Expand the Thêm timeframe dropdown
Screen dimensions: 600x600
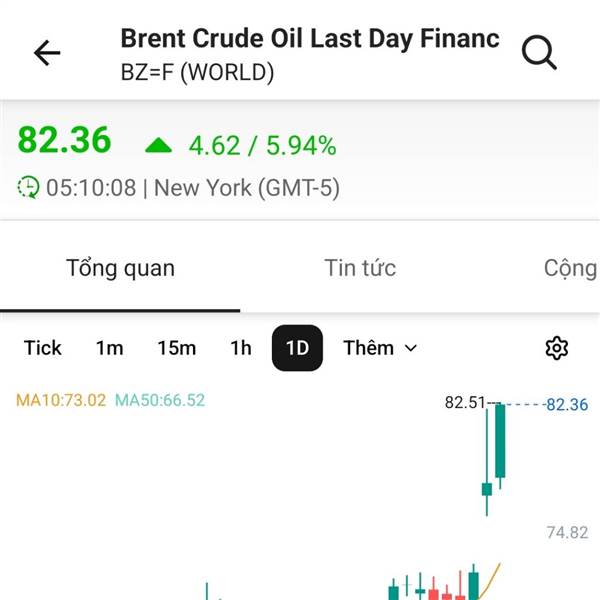tap(380, 348)
